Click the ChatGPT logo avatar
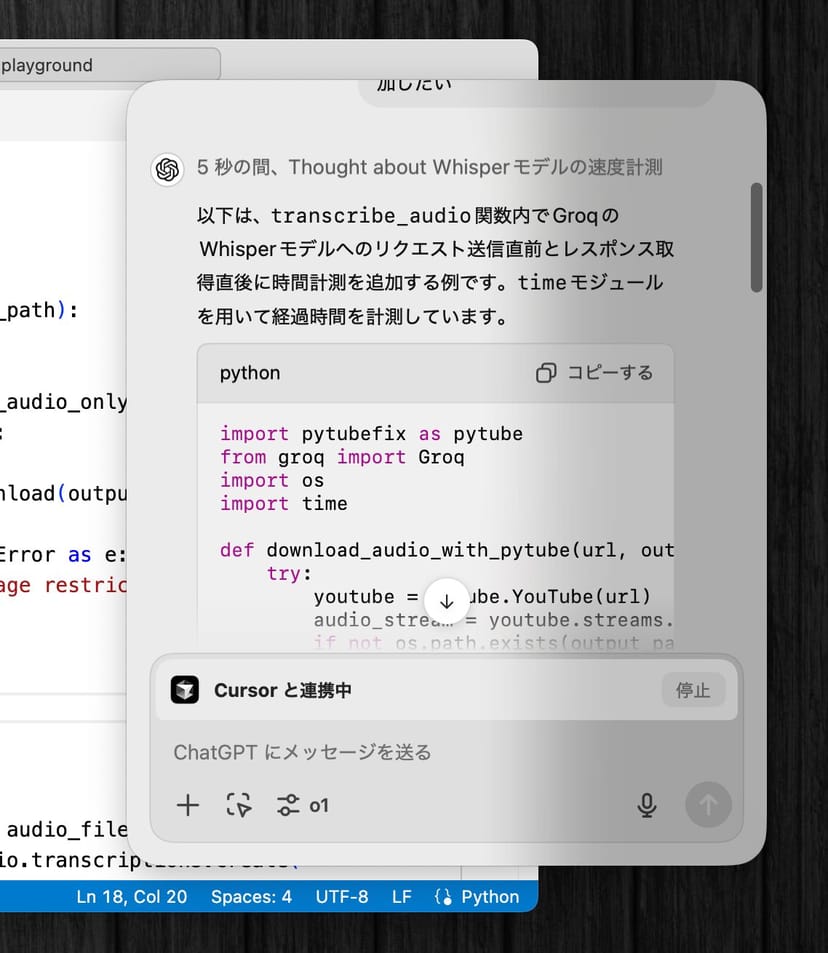 167,169
